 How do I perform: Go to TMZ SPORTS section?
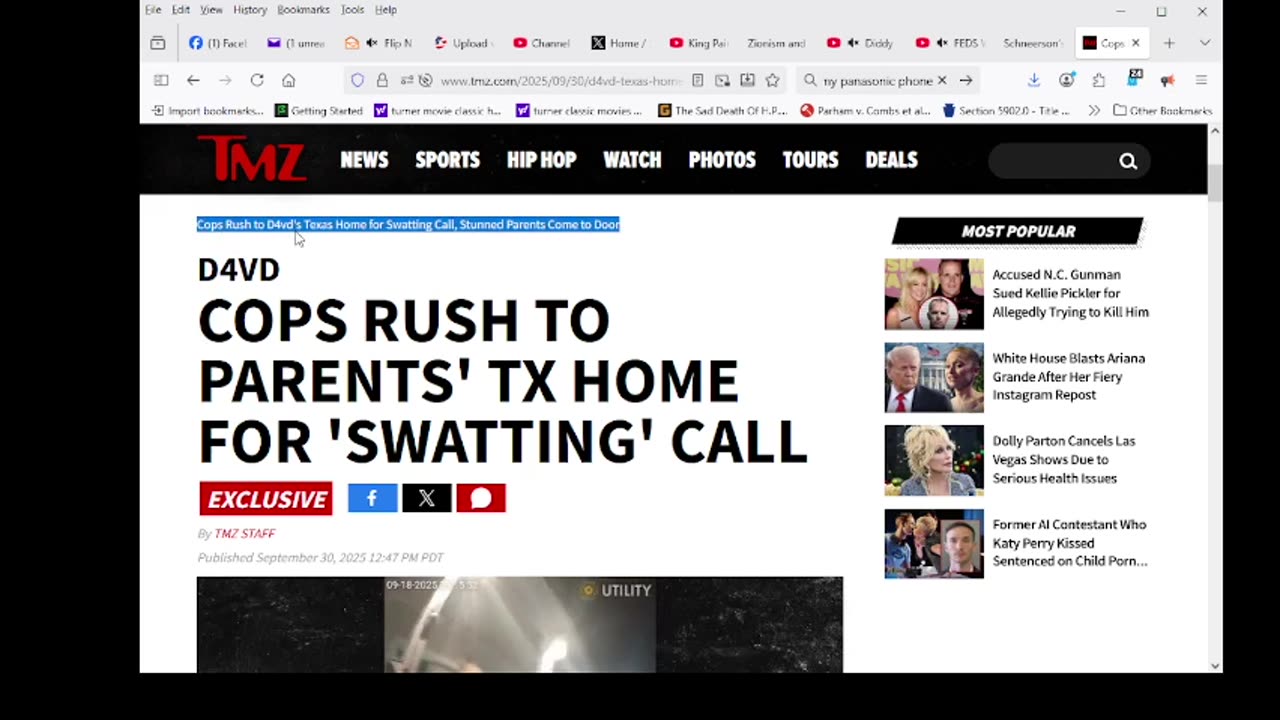[x=447, y=160]
